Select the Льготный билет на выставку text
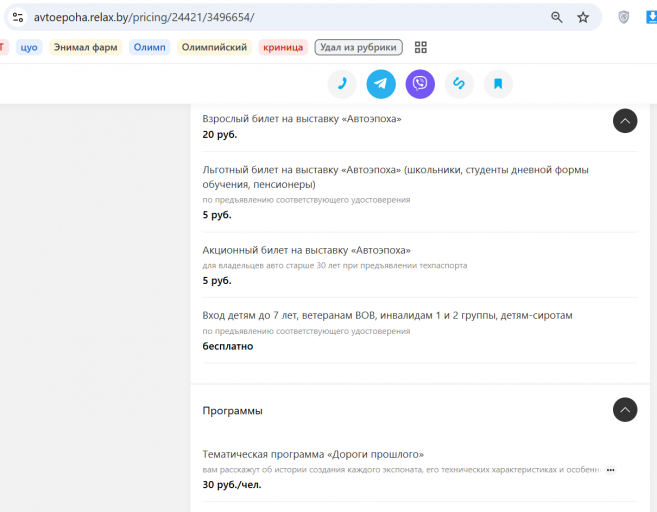The width and height of the screenshot is (657, 512). click(x=396, y=177)
